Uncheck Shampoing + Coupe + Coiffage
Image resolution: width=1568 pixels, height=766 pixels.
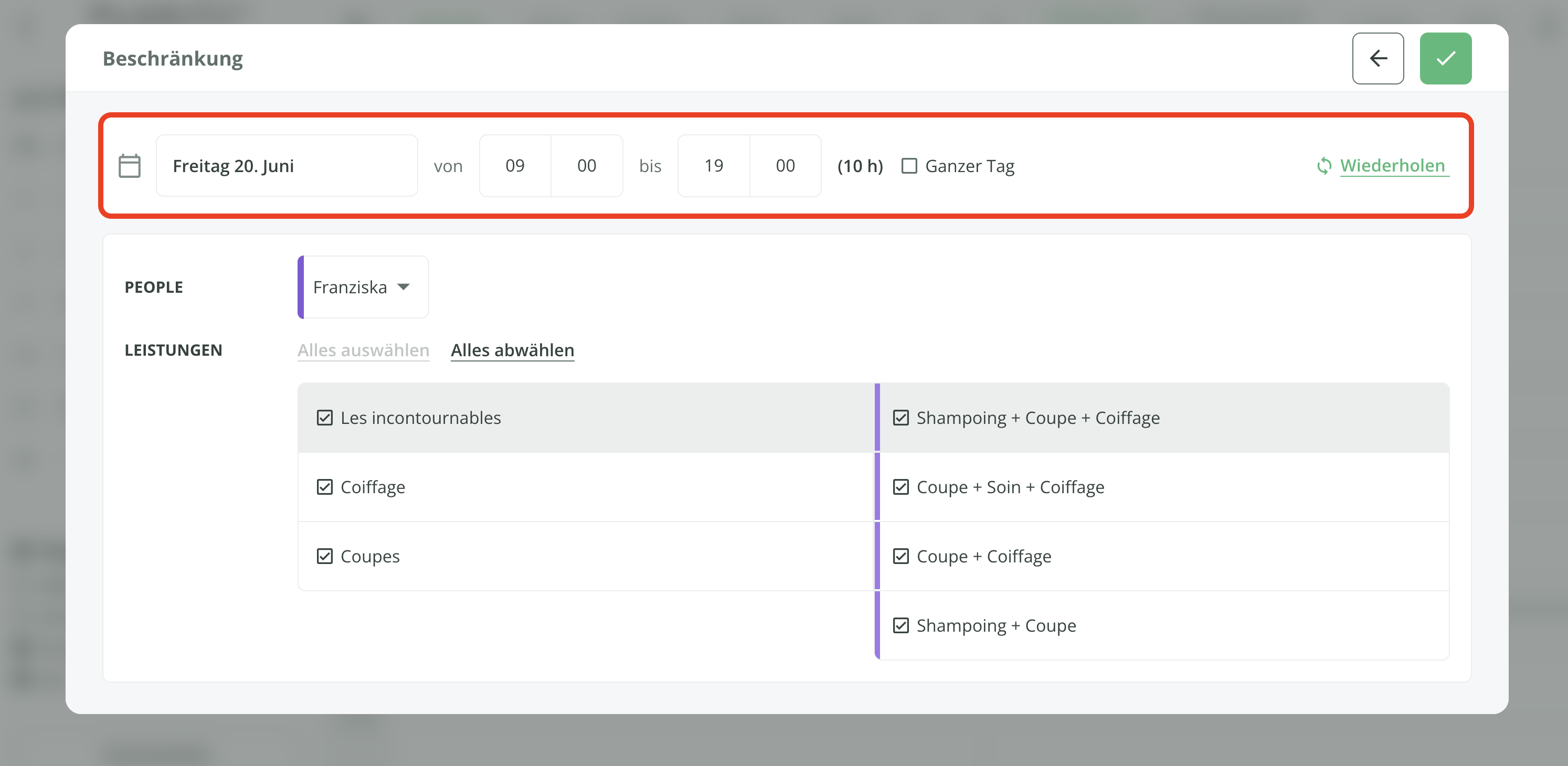pos(900,418)
